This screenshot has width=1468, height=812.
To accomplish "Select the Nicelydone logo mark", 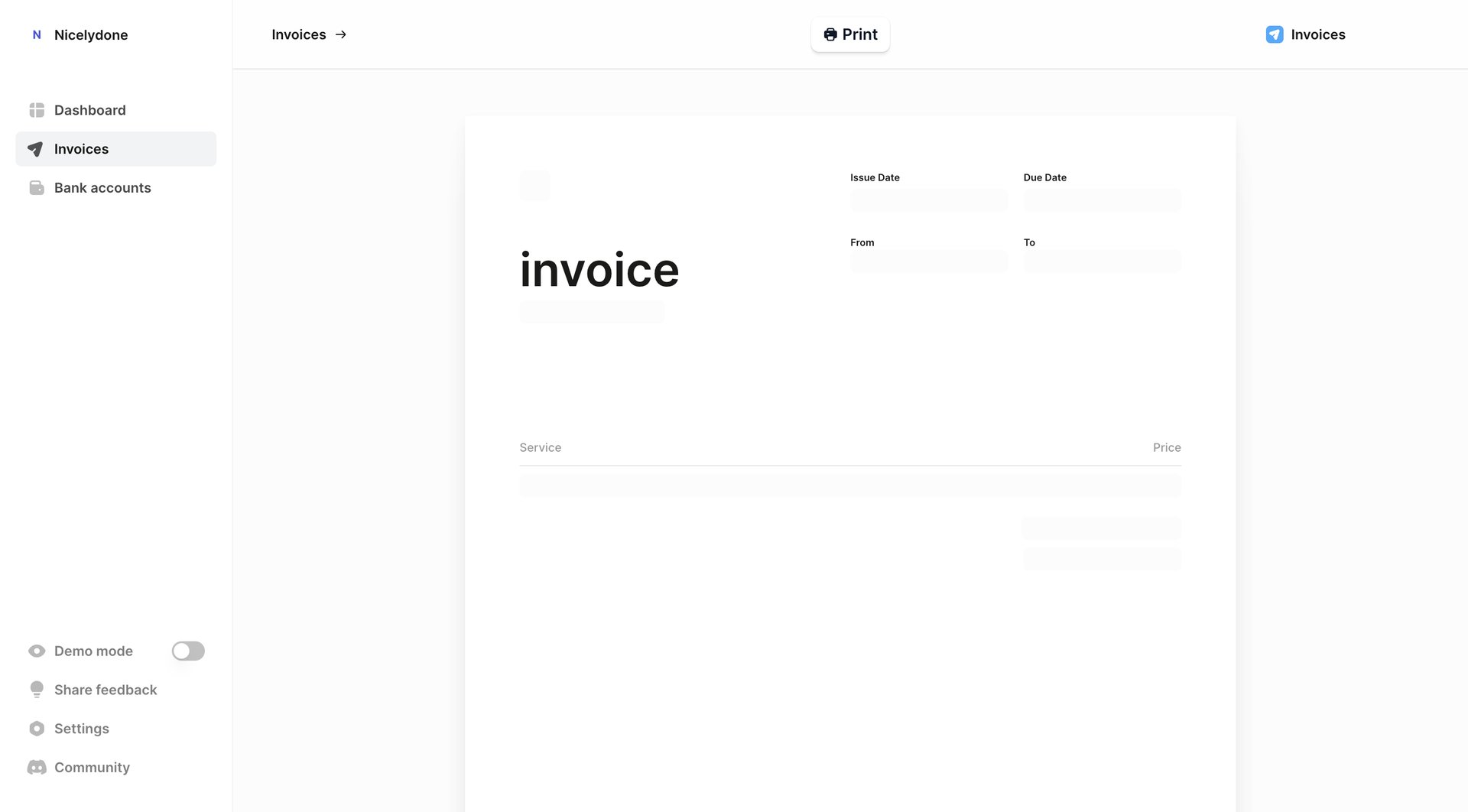I will 36,34.
